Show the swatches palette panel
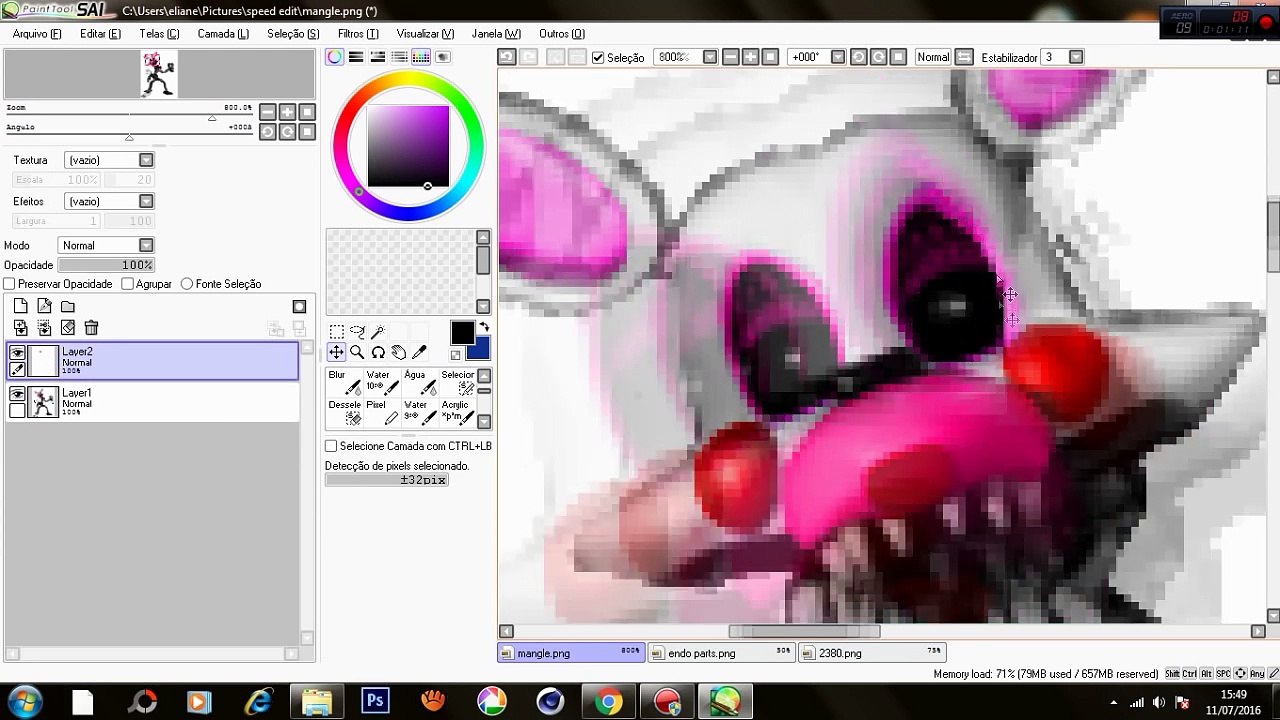 tap(421, 57)
